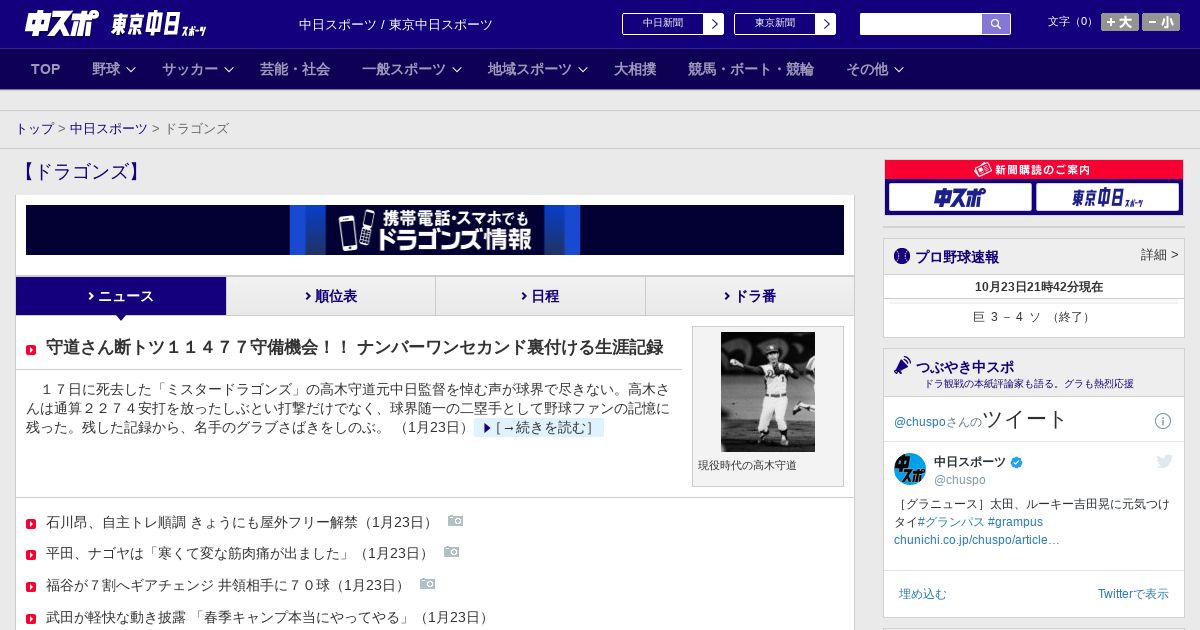Click camera icon beside 福谷 article
1200x630 pixels.
click(428, 584)
